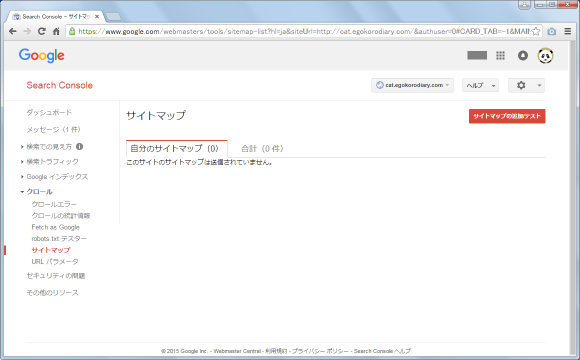
Task: Open the 利用規約 footer link
Action: (x=276, y=351)
